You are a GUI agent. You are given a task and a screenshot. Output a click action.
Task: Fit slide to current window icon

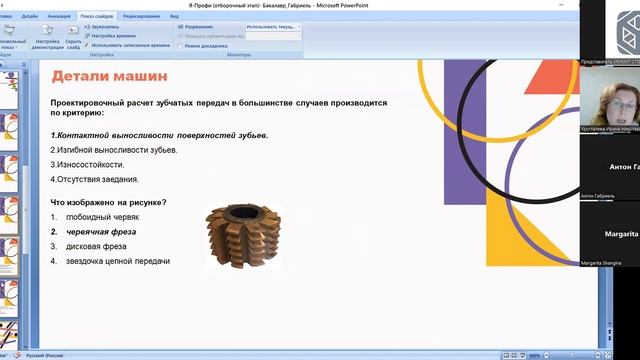(607, 356)
